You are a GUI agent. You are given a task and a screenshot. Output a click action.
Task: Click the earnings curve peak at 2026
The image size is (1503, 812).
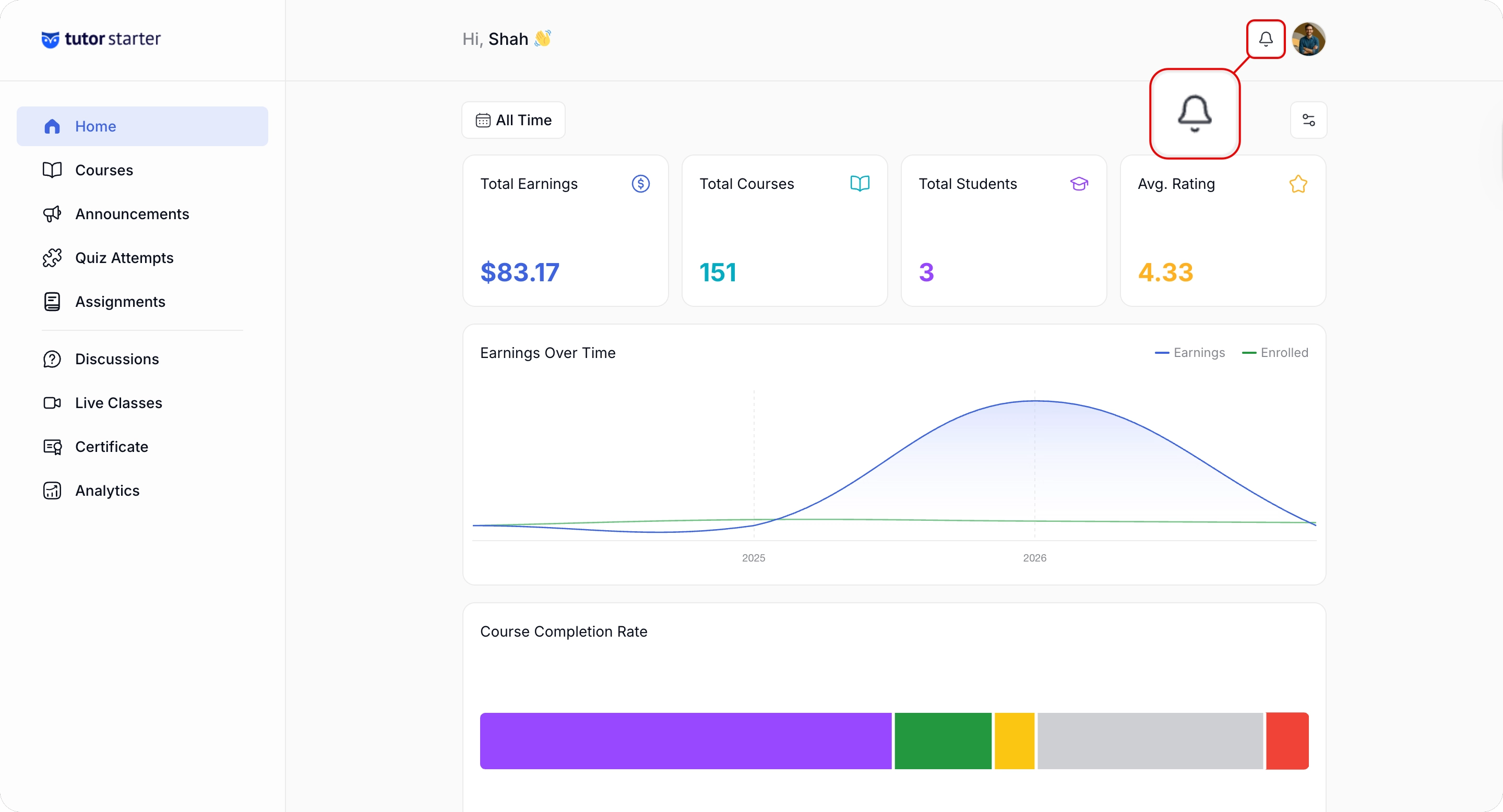click(1034, 401)
